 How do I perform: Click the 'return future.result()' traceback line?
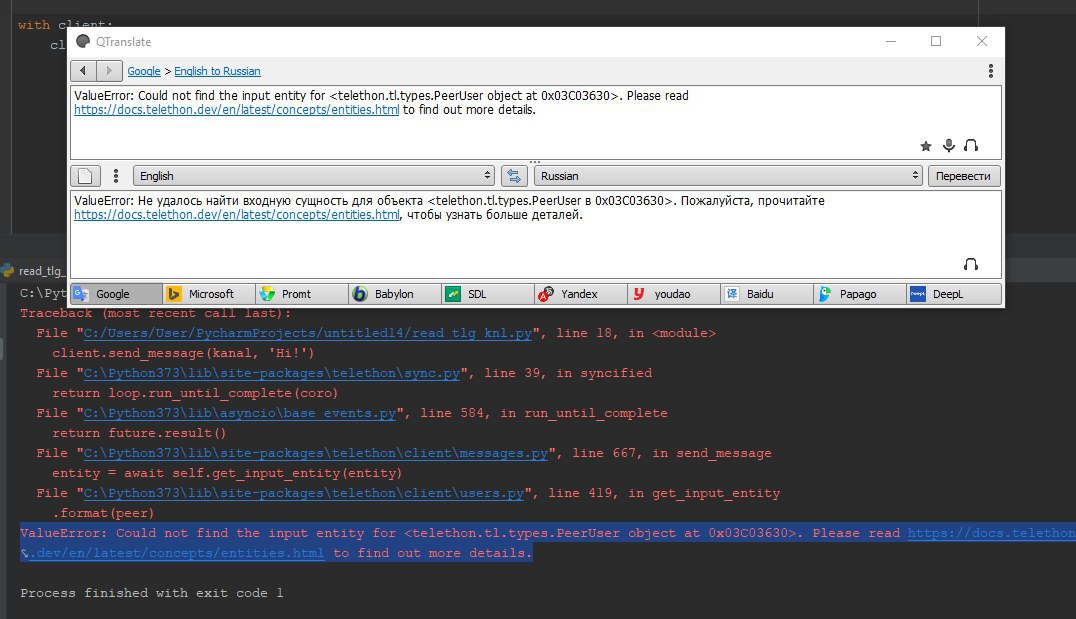(x=139, y=433)
